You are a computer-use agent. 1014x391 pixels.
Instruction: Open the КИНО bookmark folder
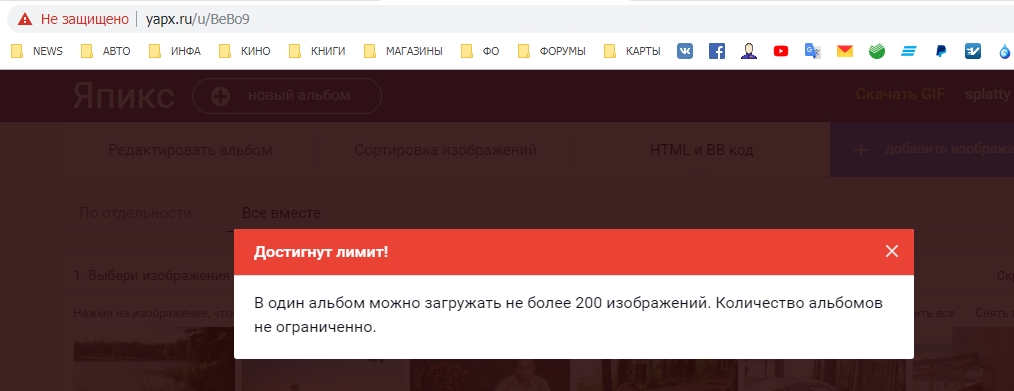click(245, 51)
